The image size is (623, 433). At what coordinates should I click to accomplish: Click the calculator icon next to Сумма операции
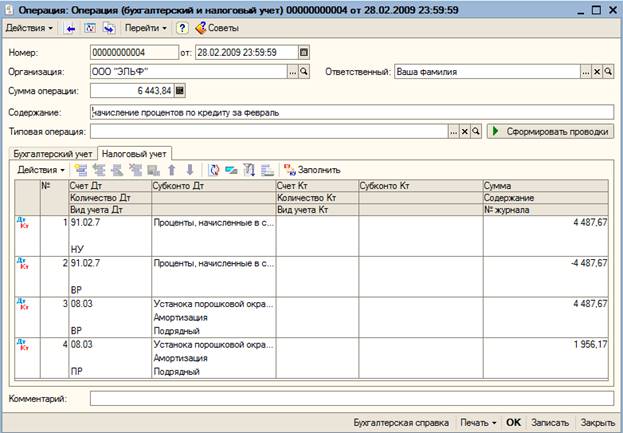pos(180,91)
